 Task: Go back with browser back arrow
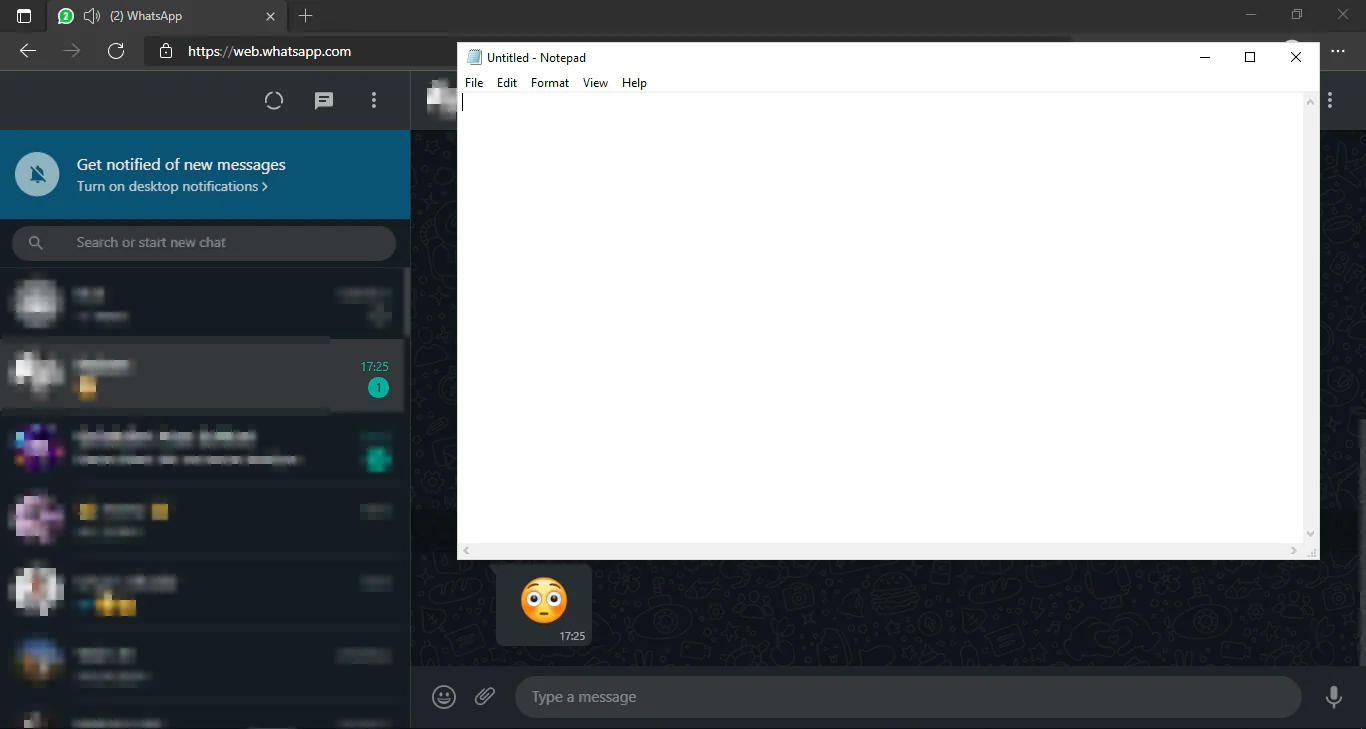tap(28, 51)
